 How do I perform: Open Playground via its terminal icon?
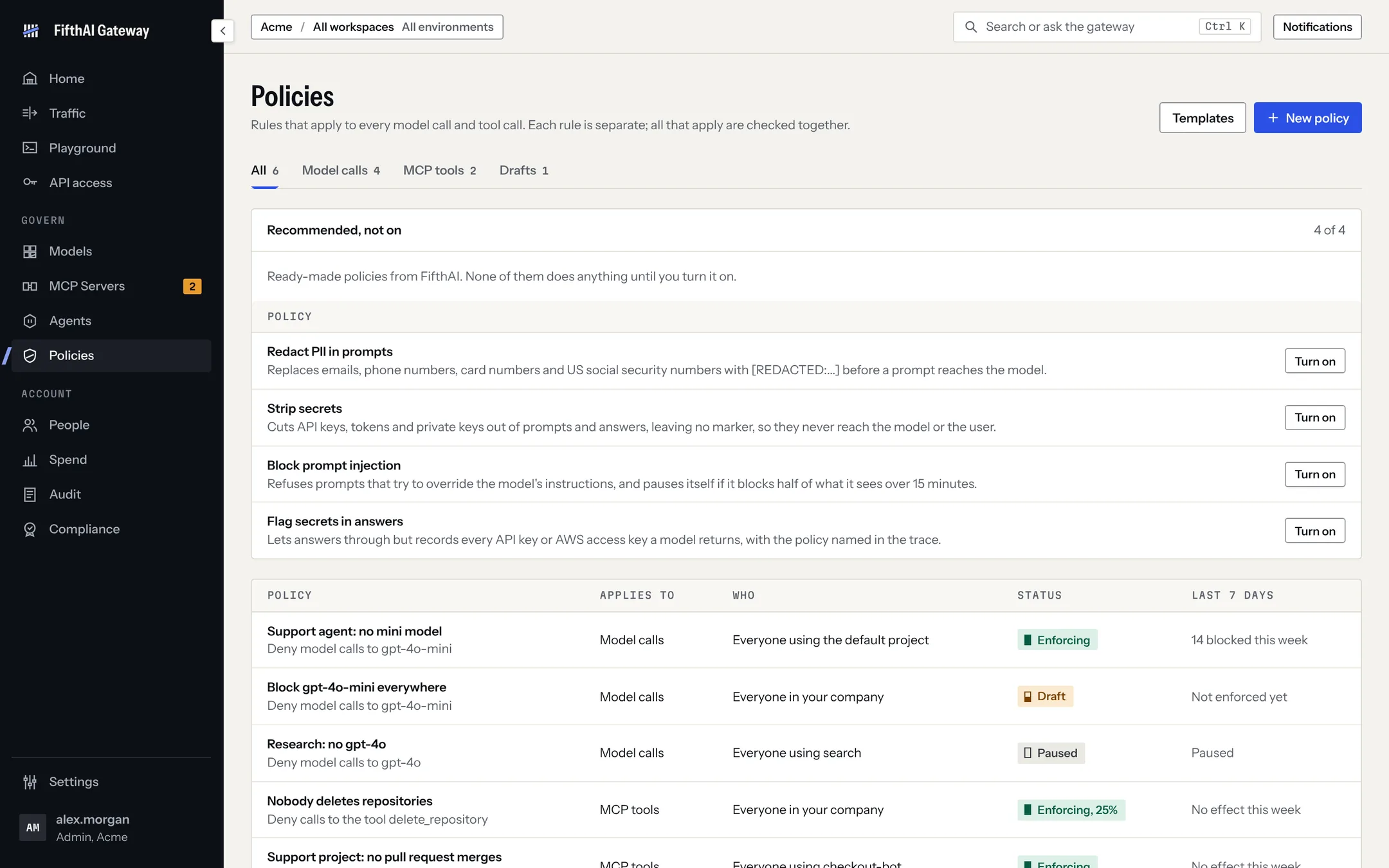30,148
